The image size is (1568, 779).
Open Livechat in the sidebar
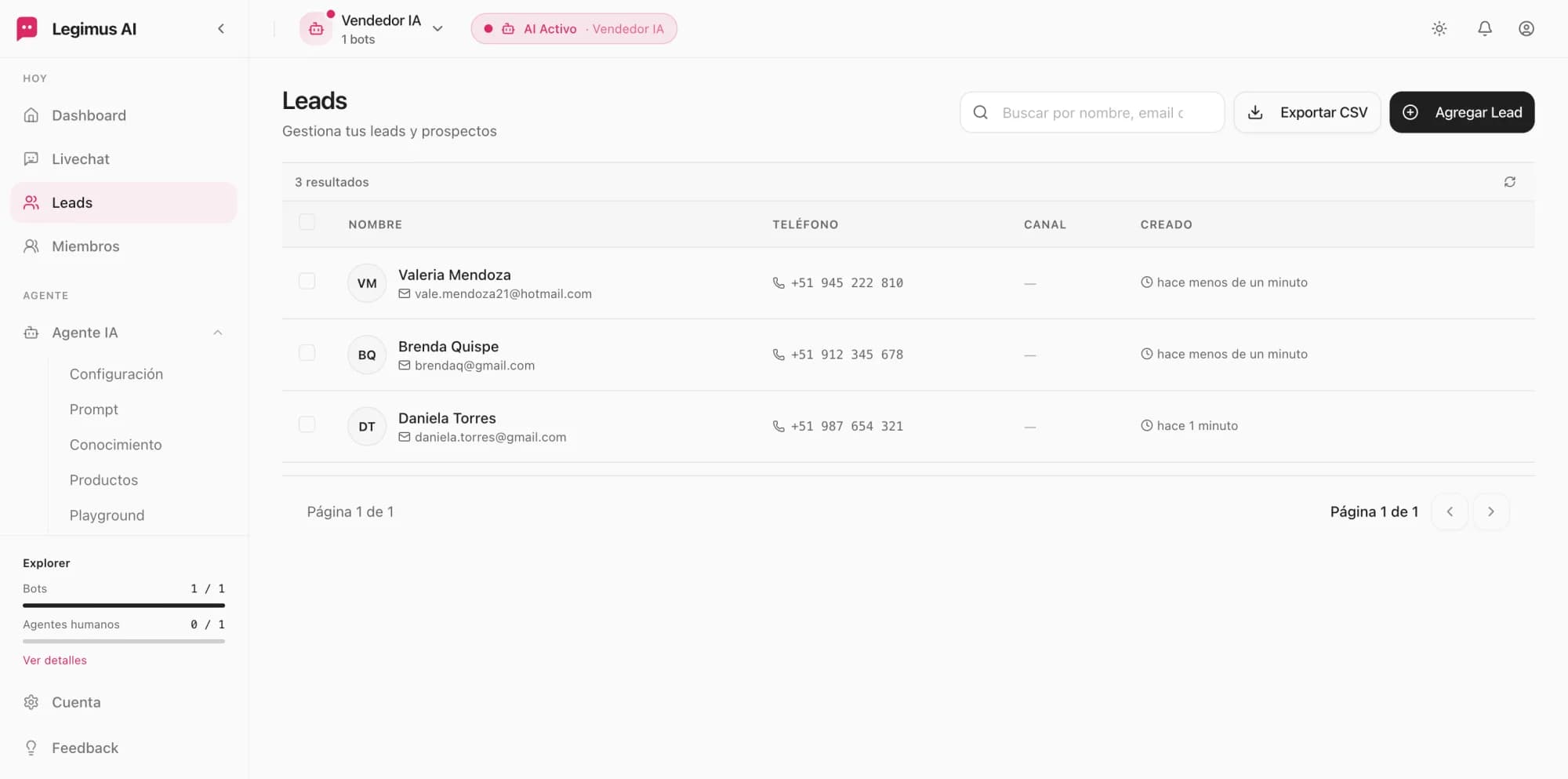[124, 159]
